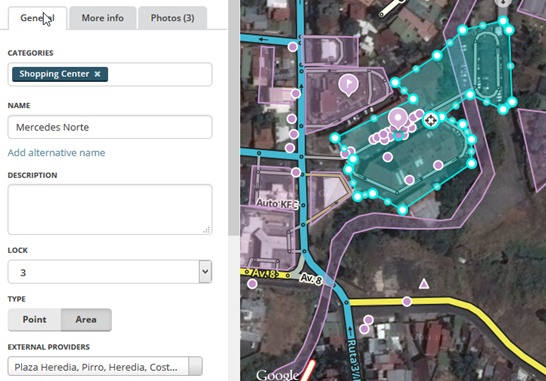Click the purple triangle marker on map
The width and height of the screenshot is (546, 381).
(423, 284)
